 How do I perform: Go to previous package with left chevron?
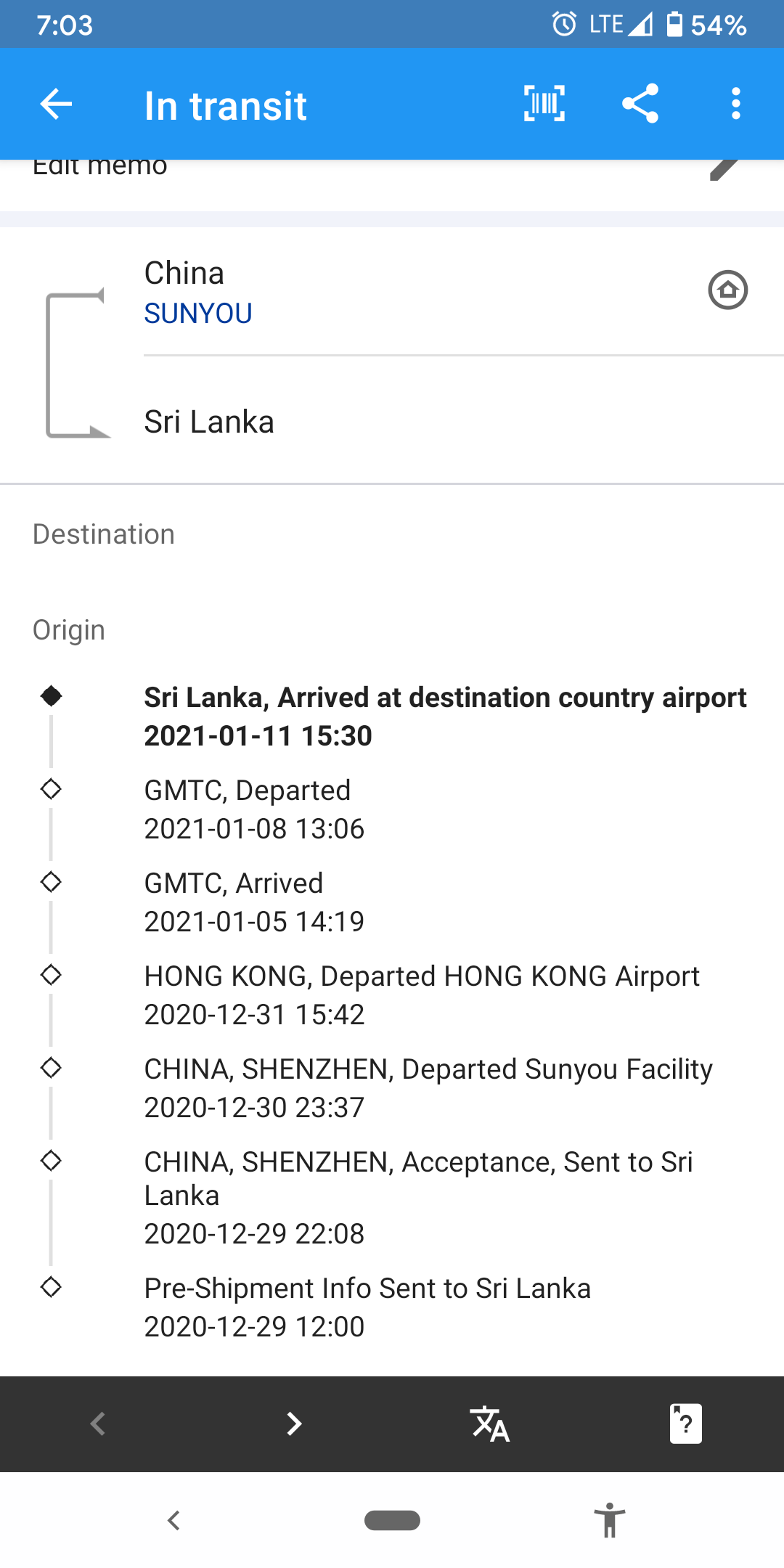pos(98,1424)
